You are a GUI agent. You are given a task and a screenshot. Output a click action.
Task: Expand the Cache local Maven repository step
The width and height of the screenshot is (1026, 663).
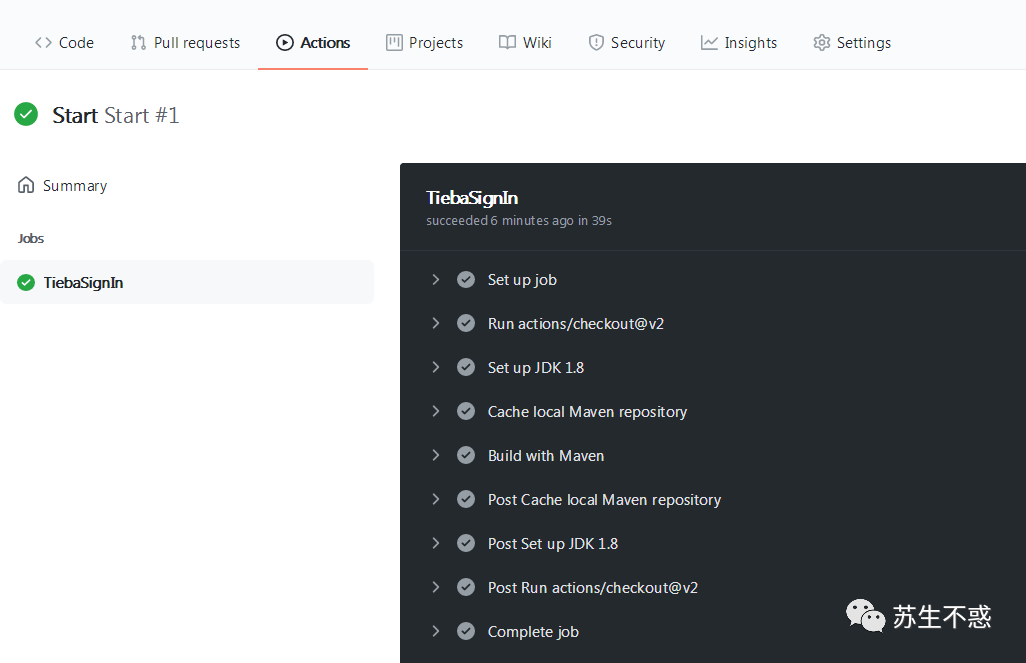click(436, 411)
